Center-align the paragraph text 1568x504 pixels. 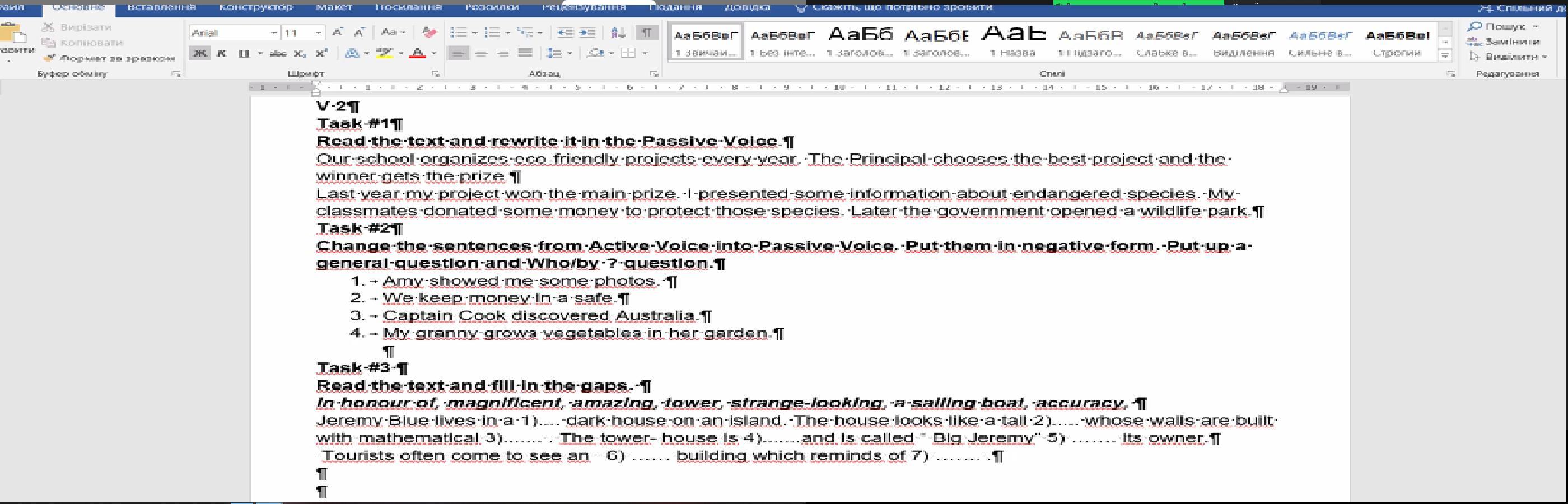click(x=481, y=54)
